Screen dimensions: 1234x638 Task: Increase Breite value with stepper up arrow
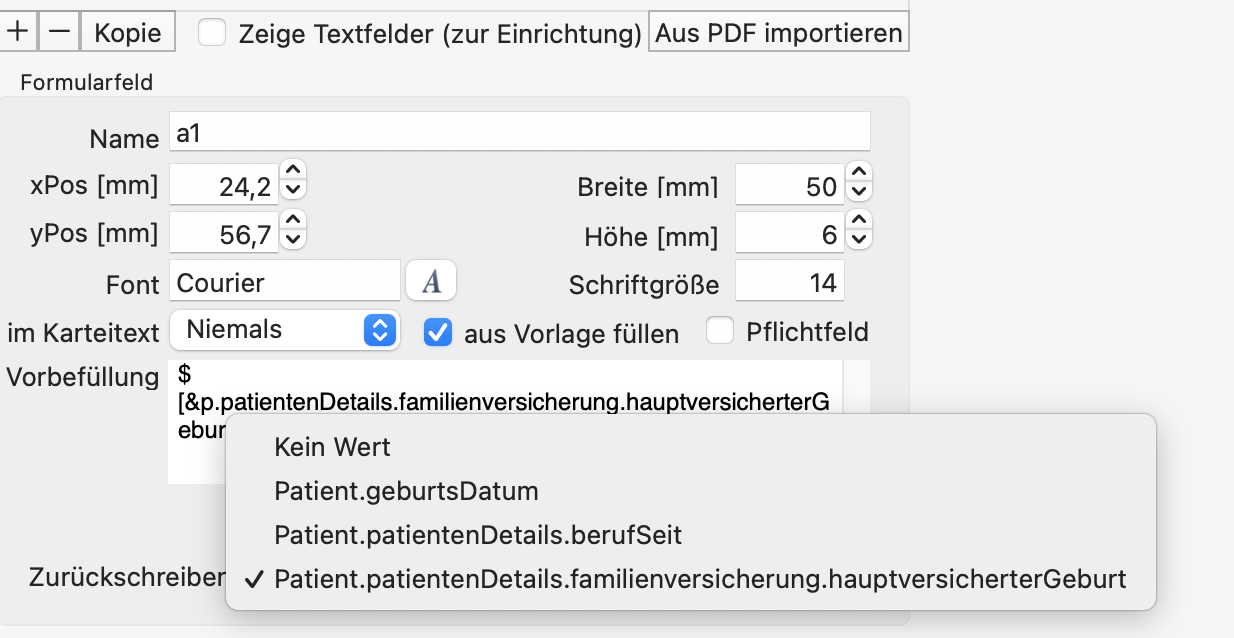pos(859,171)
